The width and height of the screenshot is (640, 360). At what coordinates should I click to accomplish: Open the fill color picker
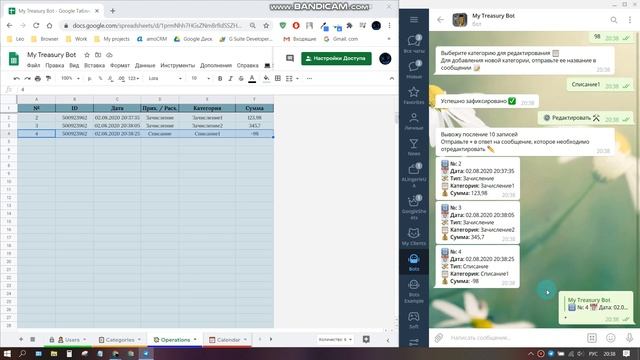[266, 78]
